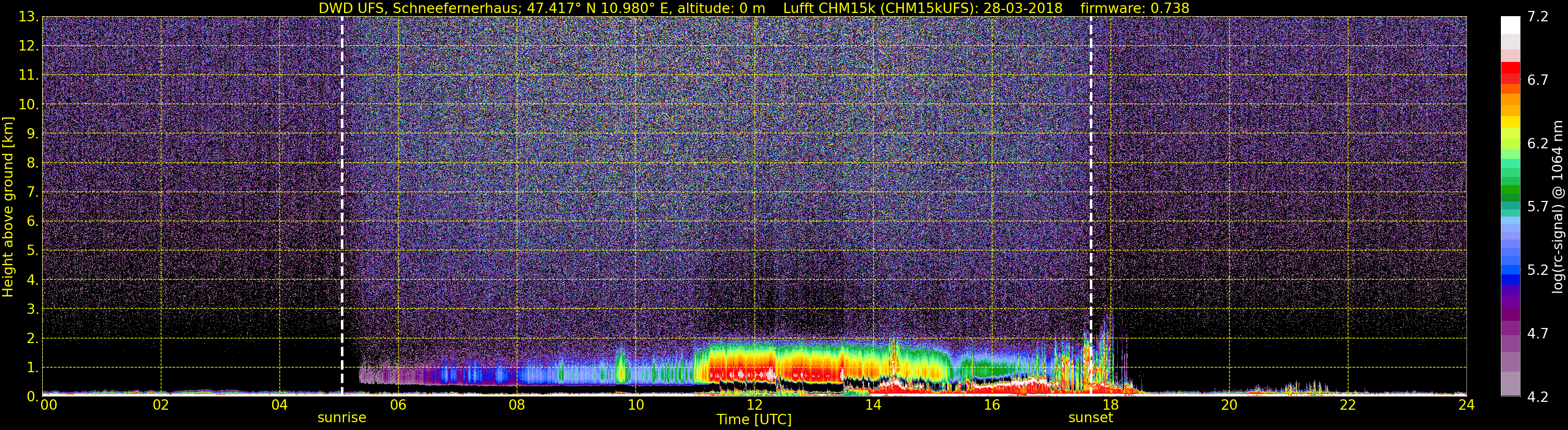
Task: Click the height axis tick label "5."
Action: pos(32,251)
